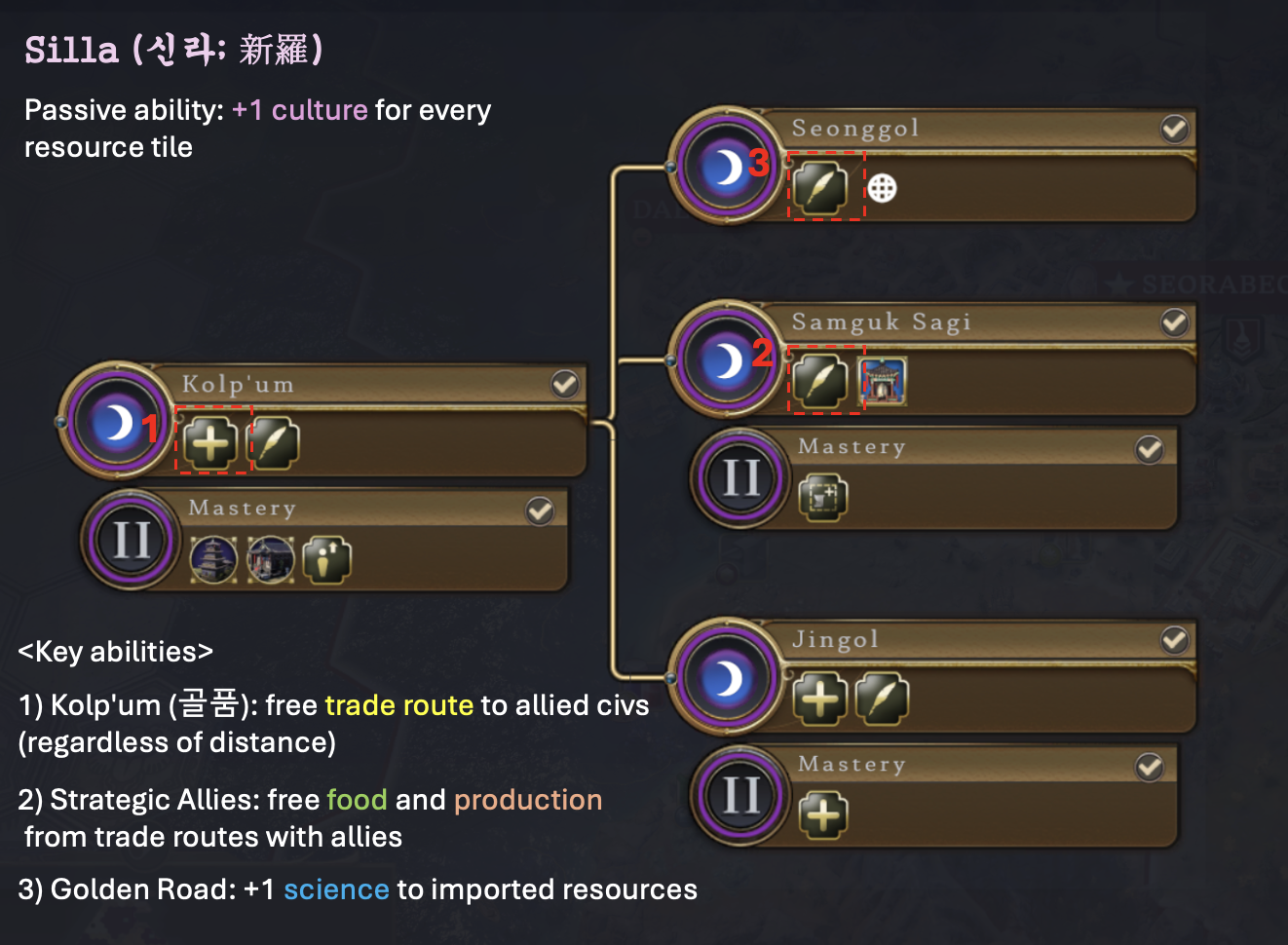Click the Seonggol completed checkmark
Image resolution: width=1288 pixels, height=945 pixels.
1174,129
